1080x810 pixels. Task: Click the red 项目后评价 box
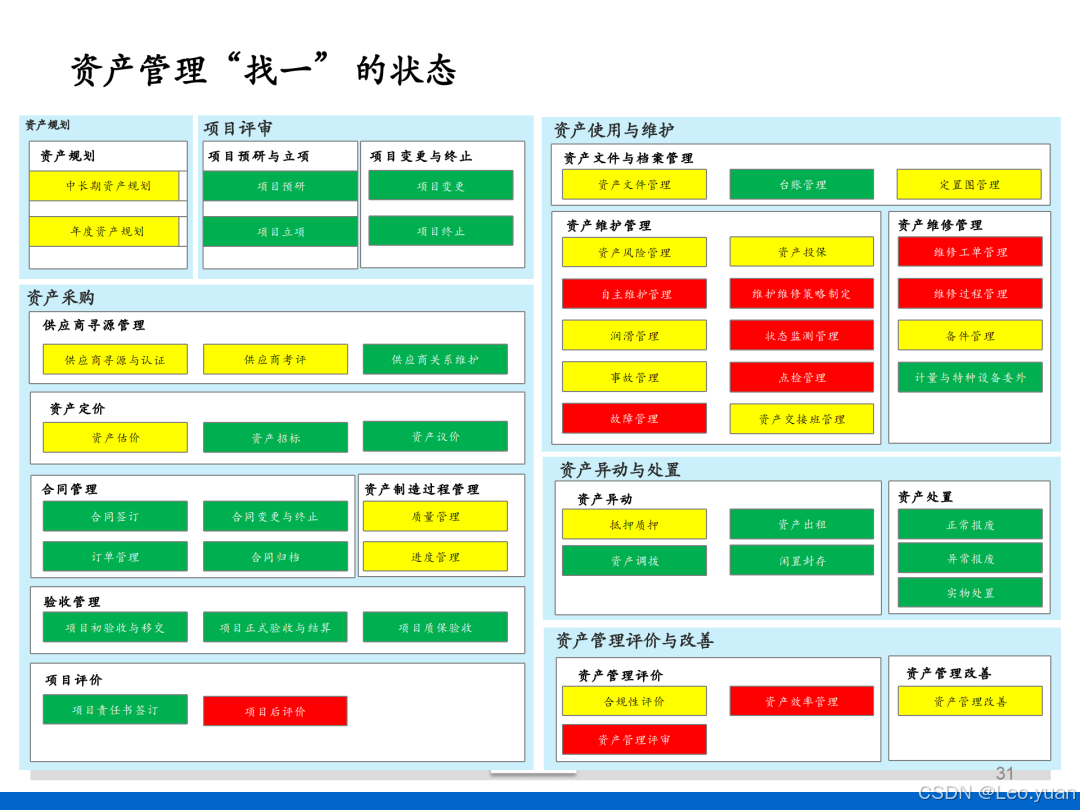point(276,711)
